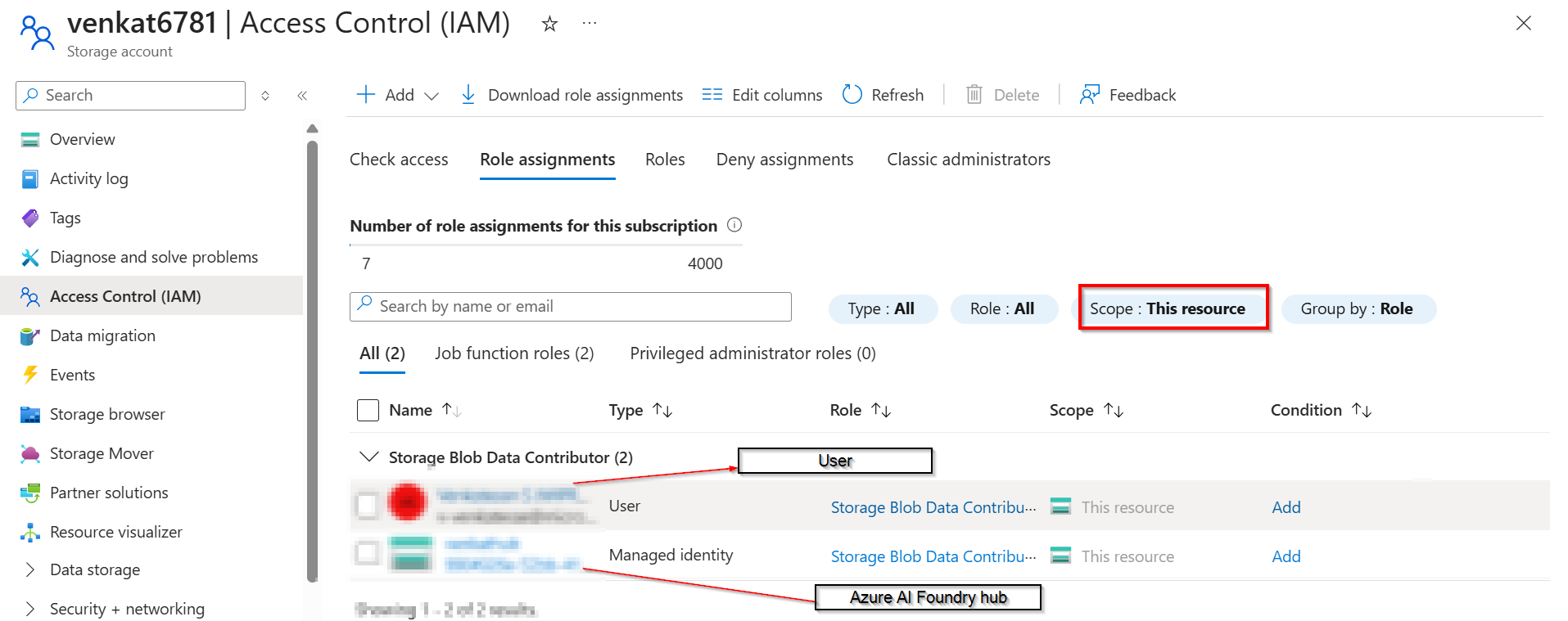The image size is (1568, 621).
Task: Open User row's Storage Blob Data Contributor link
Action: [933, 507]
